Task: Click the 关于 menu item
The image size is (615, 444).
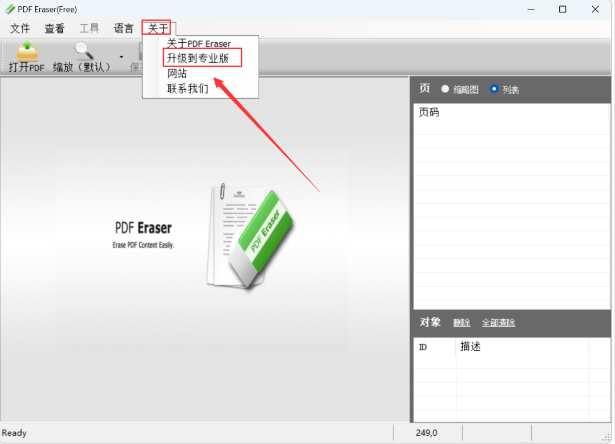Action: 156,28
